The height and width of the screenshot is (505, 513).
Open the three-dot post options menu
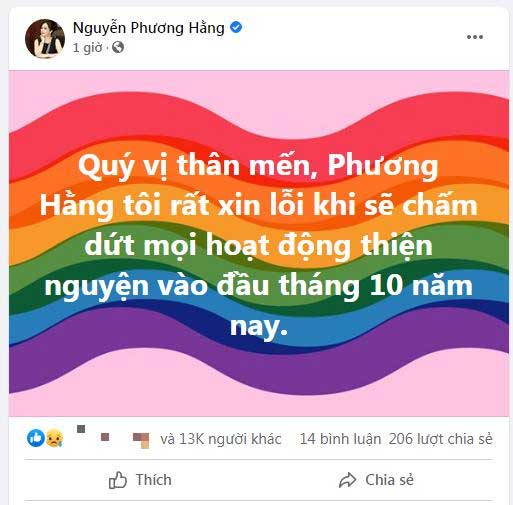click(x=475, y=37)
